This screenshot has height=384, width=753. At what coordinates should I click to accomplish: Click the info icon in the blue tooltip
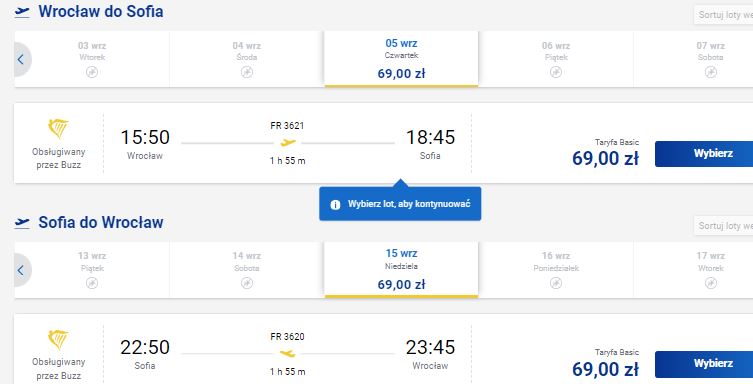335,204
